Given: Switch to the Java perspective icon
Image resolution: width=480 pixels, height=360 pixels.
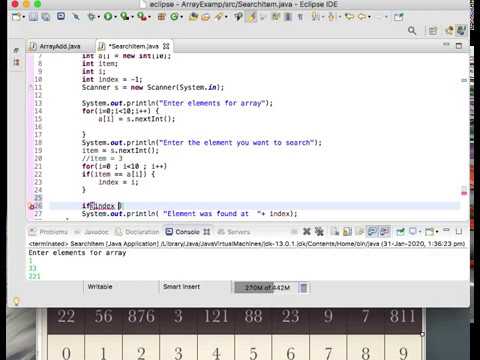Looking at the screenshot, I should (x=461, y=31).
